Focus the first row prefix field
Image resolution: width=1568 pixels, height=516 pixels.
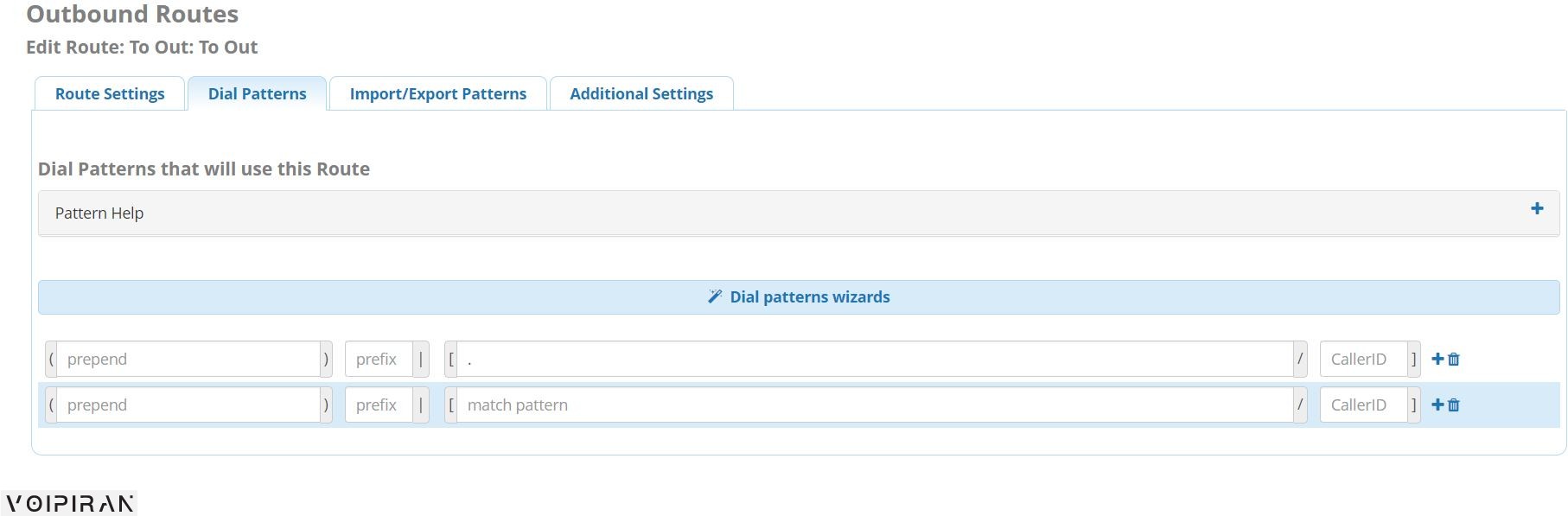point(379,359)
